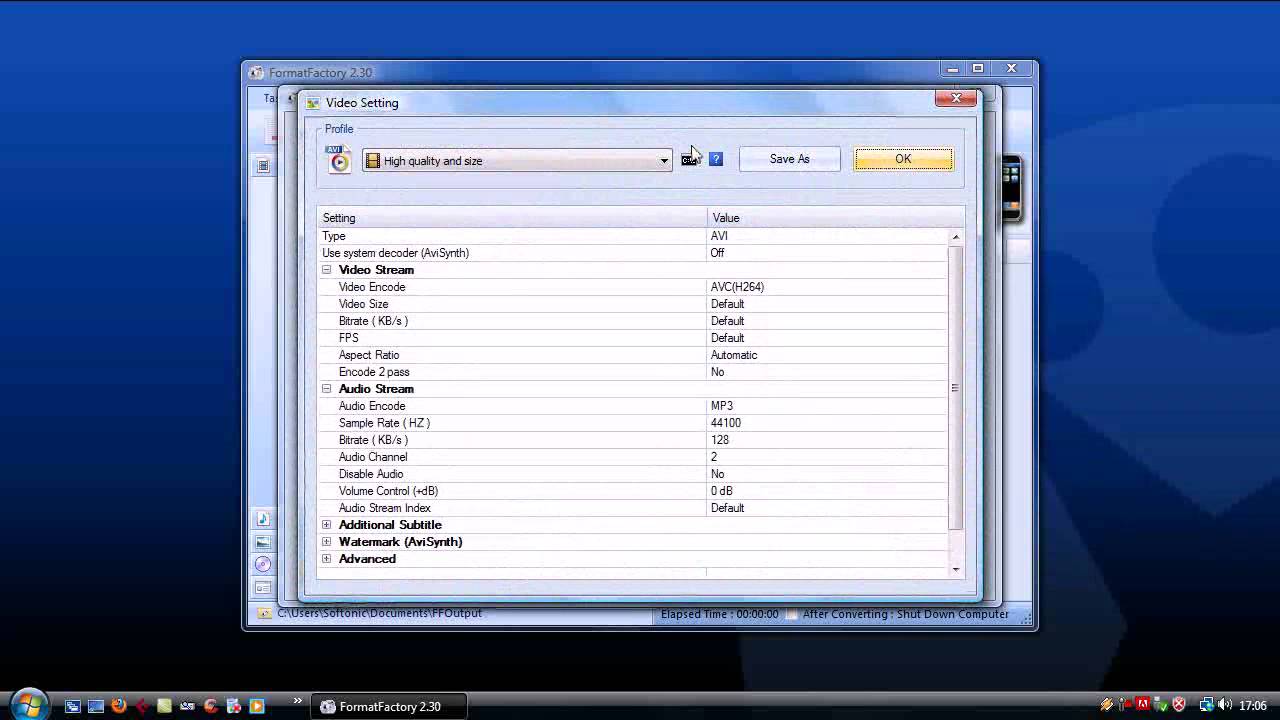Click the settings list scrollbar thumb
1280x720 pixels.
(x=956, y=387)
